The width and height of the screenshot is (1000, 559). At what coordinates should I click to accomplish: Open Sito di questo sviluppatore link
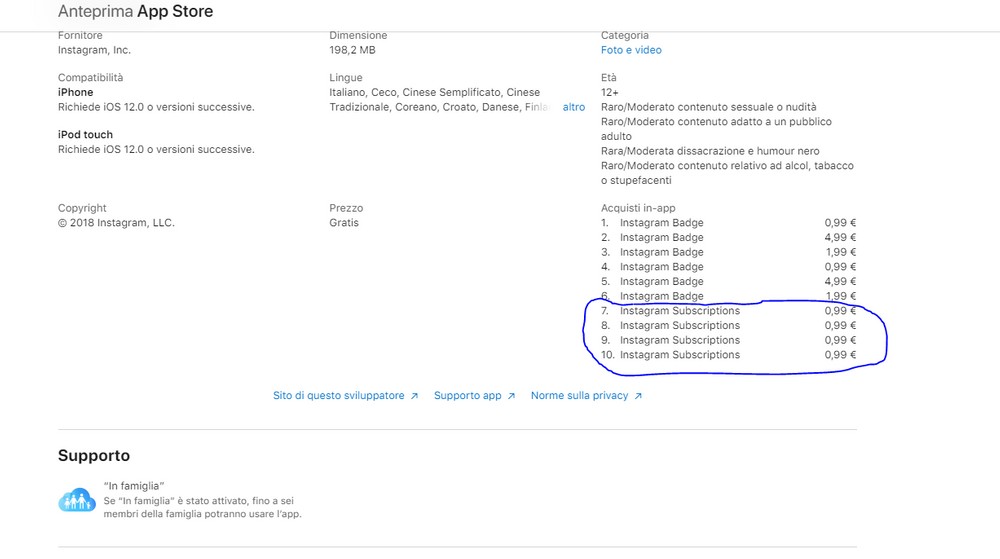pyautogui.click(x=345, y=395)
